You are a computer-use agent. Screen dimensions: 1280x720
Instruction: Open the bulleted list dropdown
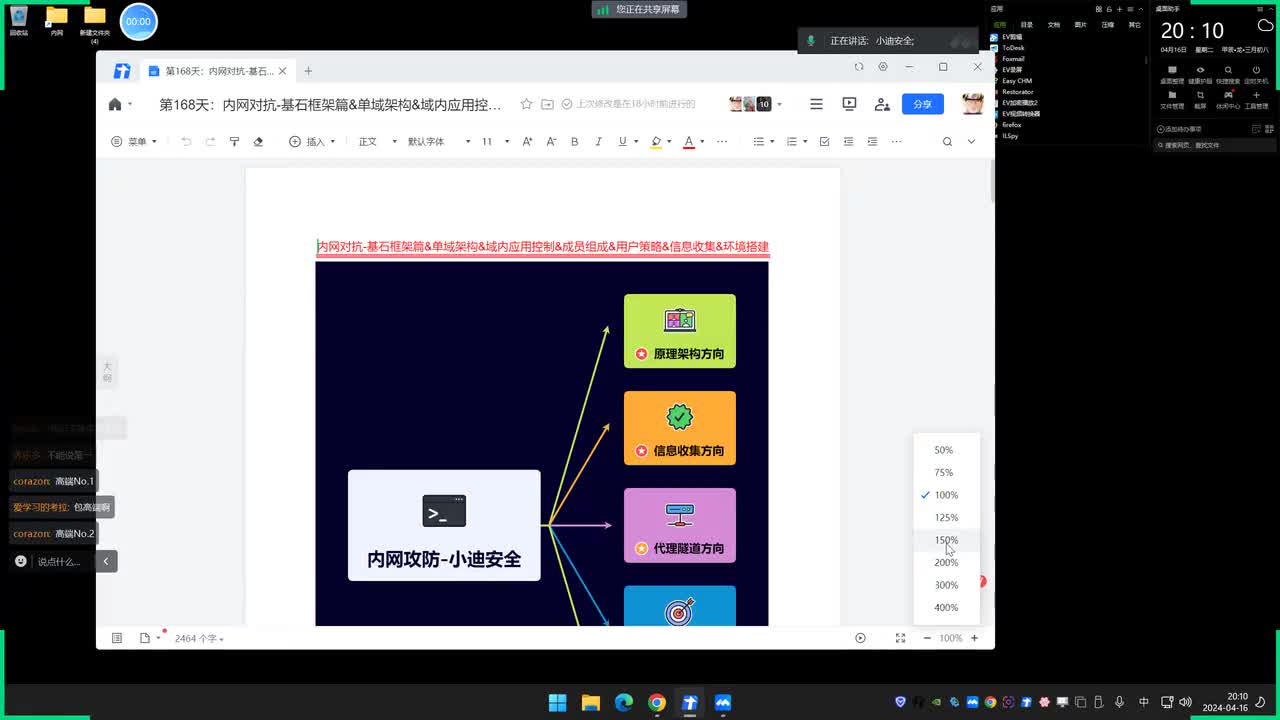pos(763,142)
